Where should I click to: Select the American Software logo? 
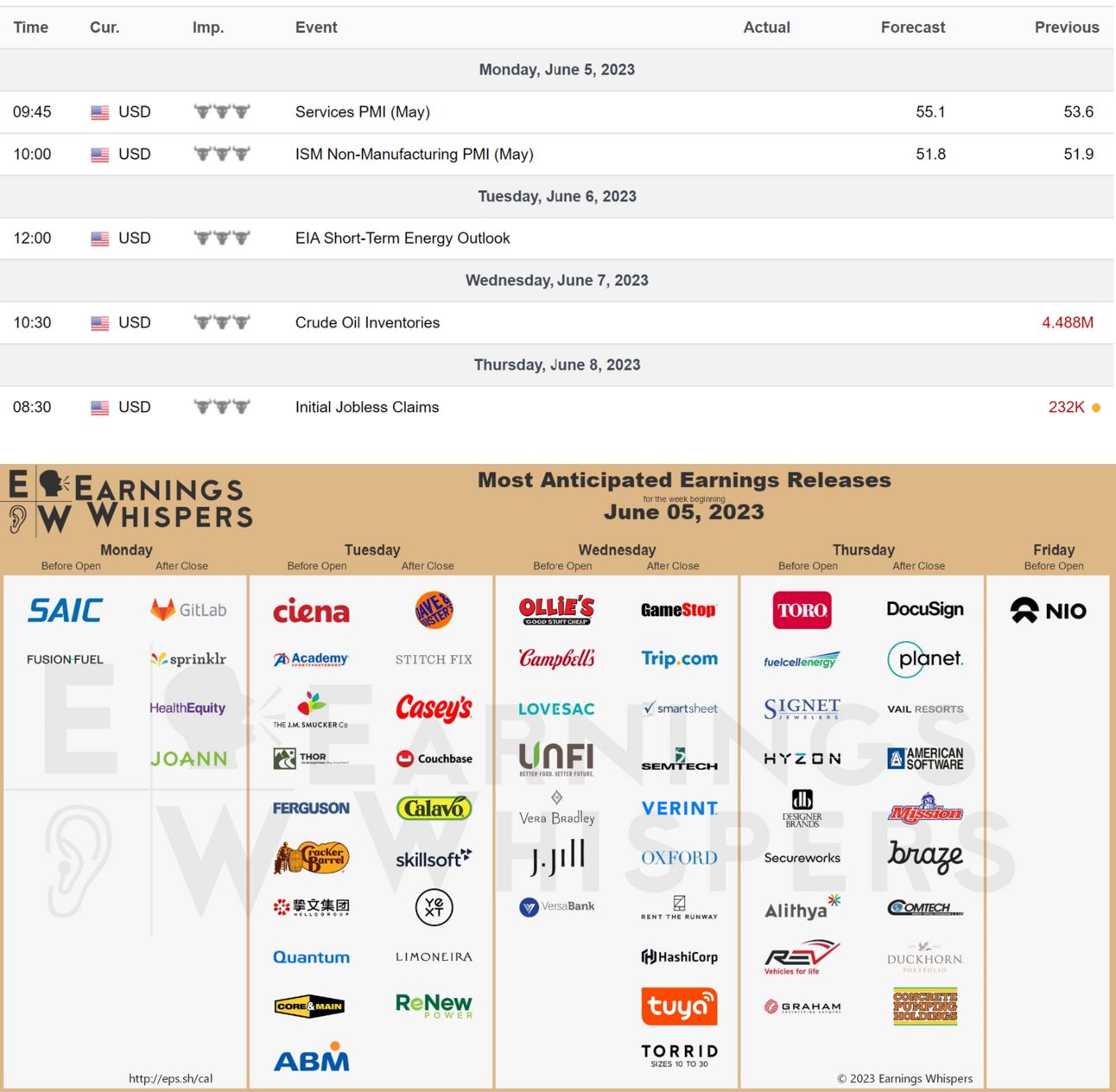pos(925,759)
